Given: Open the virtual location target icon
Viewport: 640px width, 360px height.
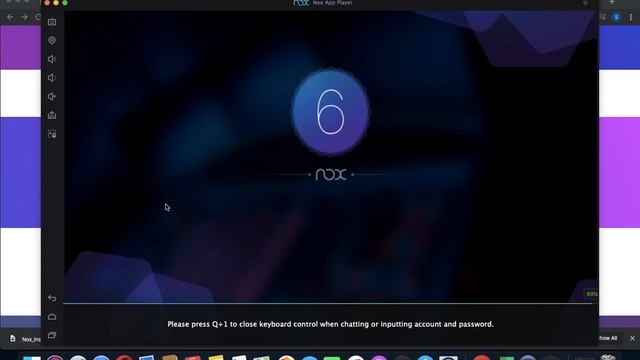Looking at the screenshot, I should tap(52, 40).
